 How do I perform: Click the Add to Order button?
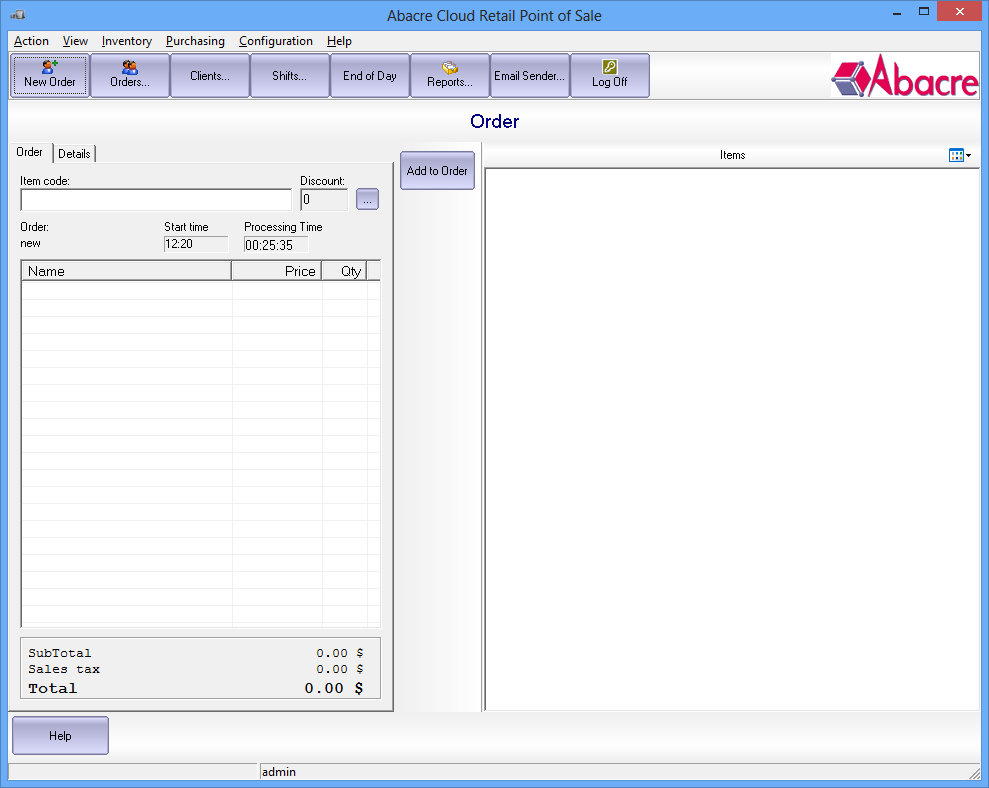437,170
